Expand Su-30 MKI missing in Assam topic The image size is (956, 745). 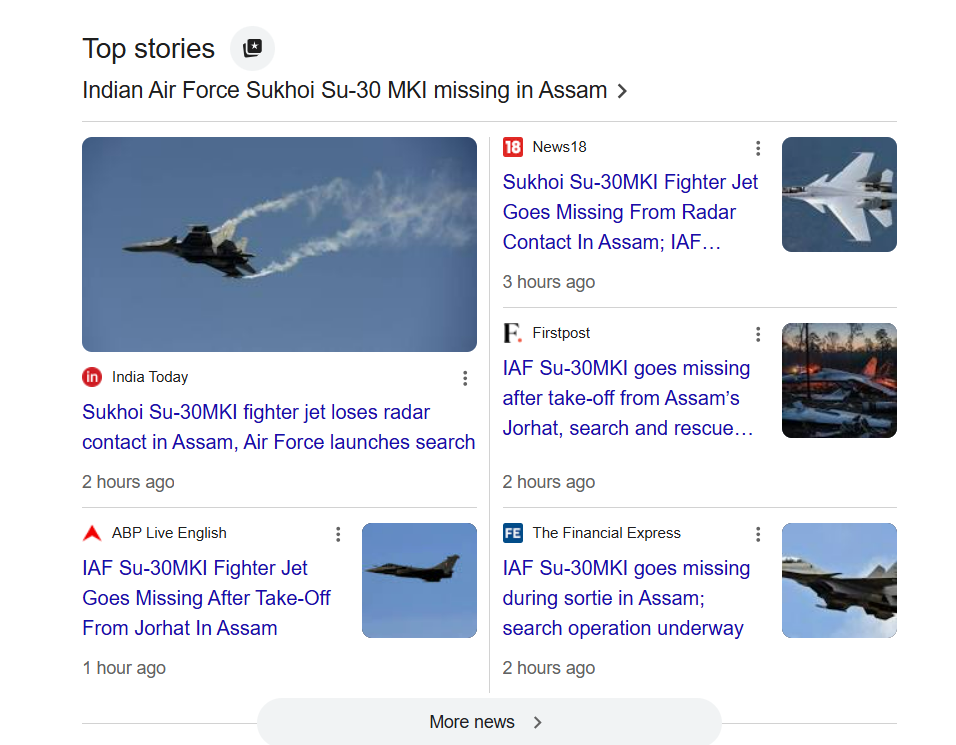point(621,91)
